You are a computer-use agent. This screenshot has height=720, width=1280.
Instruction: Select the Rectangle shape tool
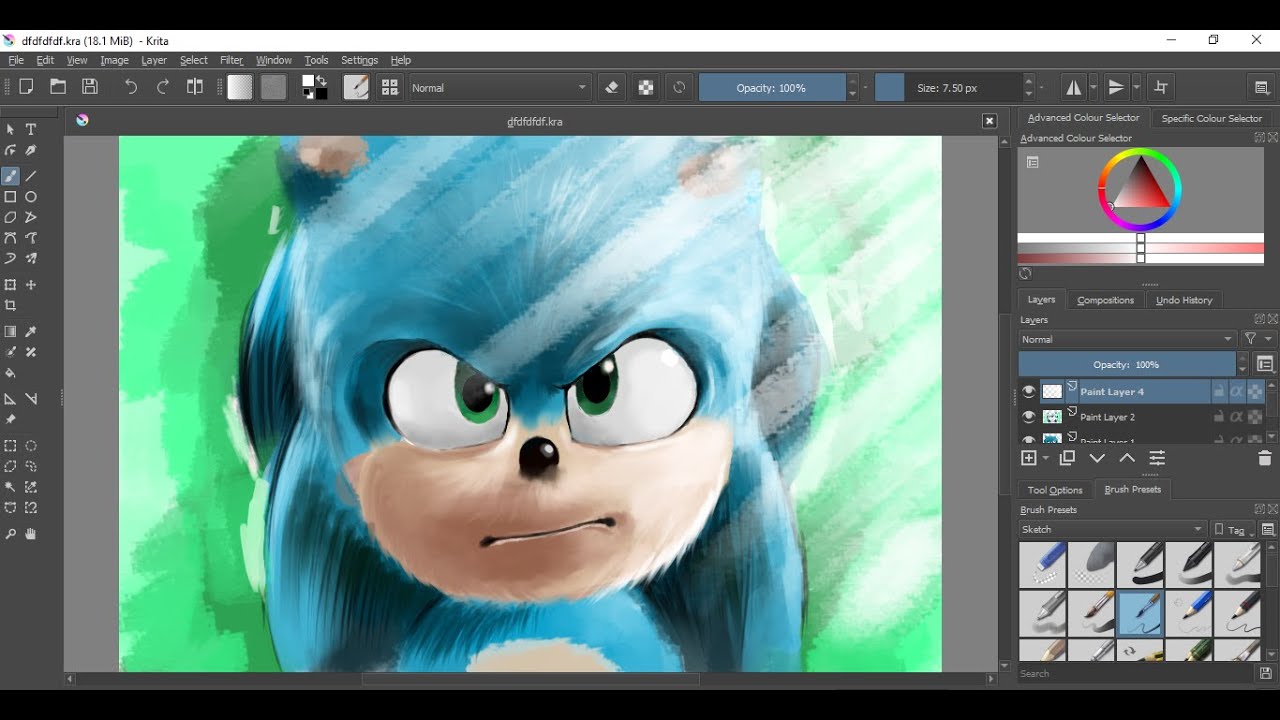click(11, 197)
